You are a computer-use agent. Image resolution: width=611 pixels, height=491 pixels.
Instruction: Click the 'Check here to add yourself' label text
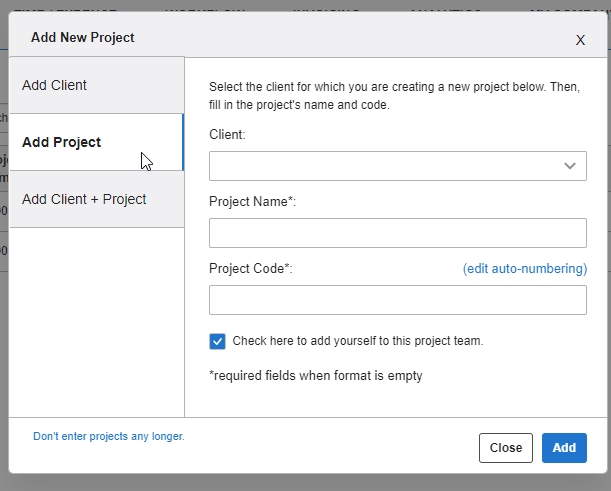coord(357,341)
